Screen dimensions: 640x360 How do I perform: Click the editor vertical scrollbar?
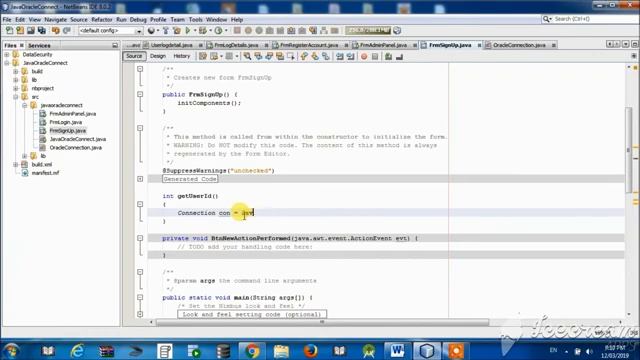(x=629, y=149)
